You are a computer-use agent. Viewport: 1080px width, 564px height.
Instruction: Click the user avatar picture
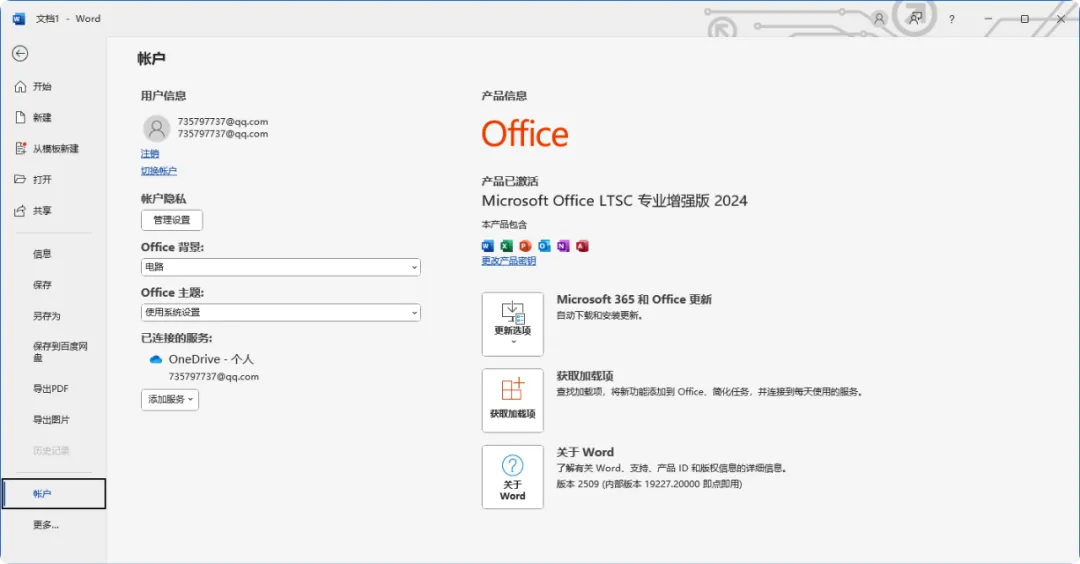pos(156,128)
